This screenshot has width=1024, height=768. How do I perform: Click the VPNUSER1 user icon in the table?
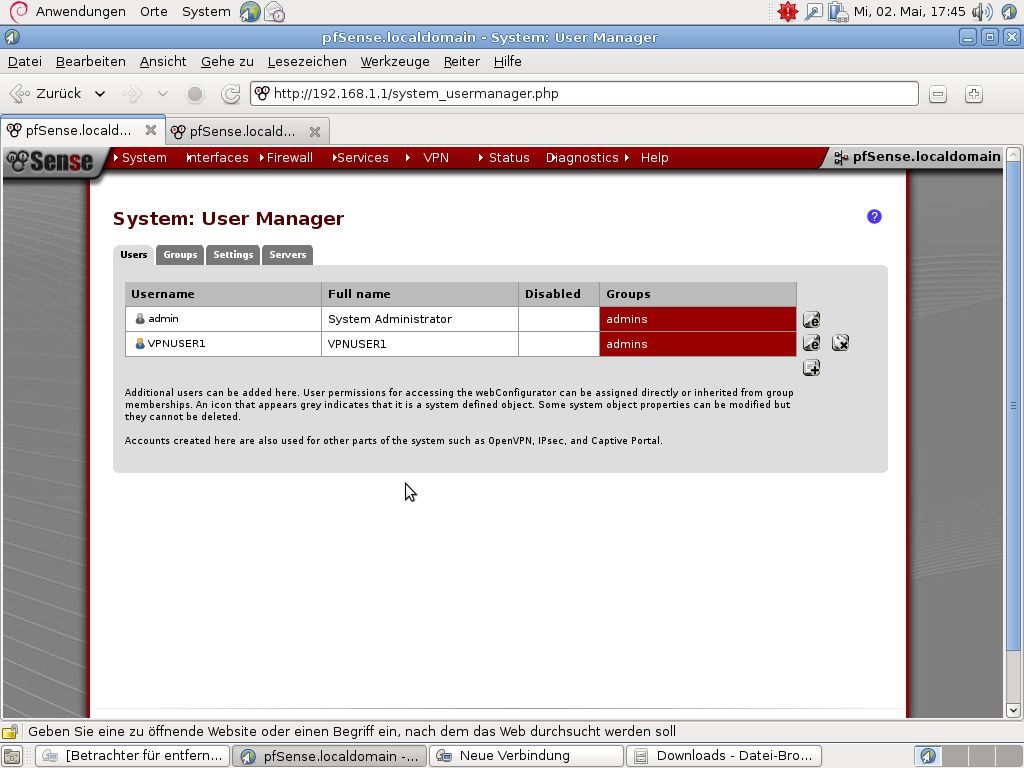tap(140, 344)
